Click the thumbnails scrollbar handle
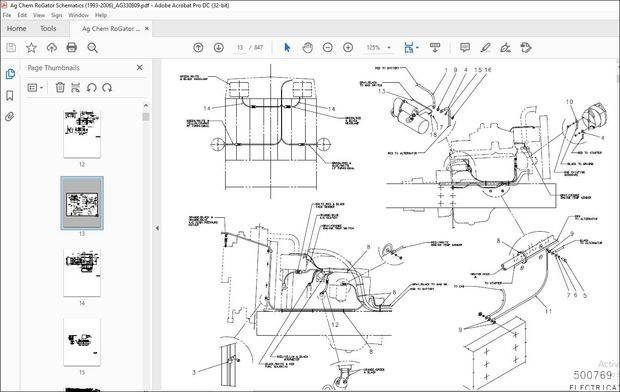The height and width of the screenshot is (392, 620). 146,117
